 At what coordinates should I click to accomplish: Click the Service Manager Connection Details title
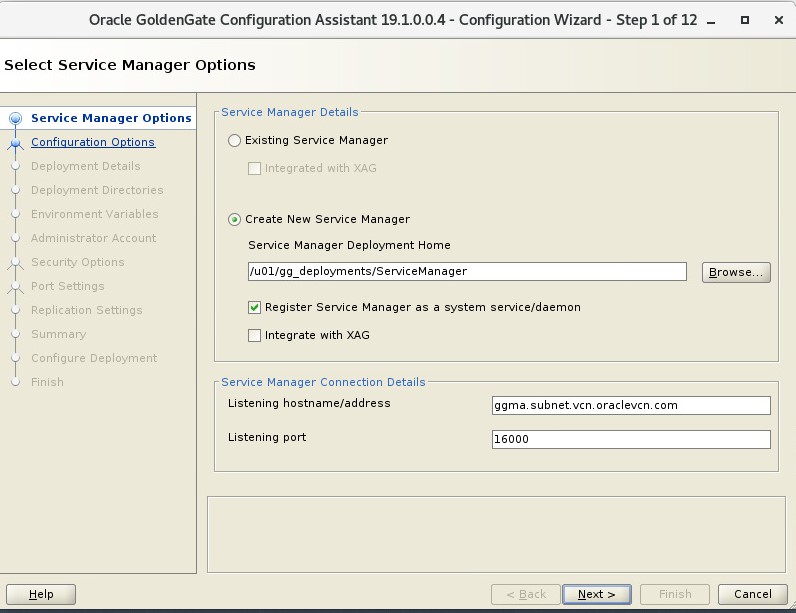323,382
